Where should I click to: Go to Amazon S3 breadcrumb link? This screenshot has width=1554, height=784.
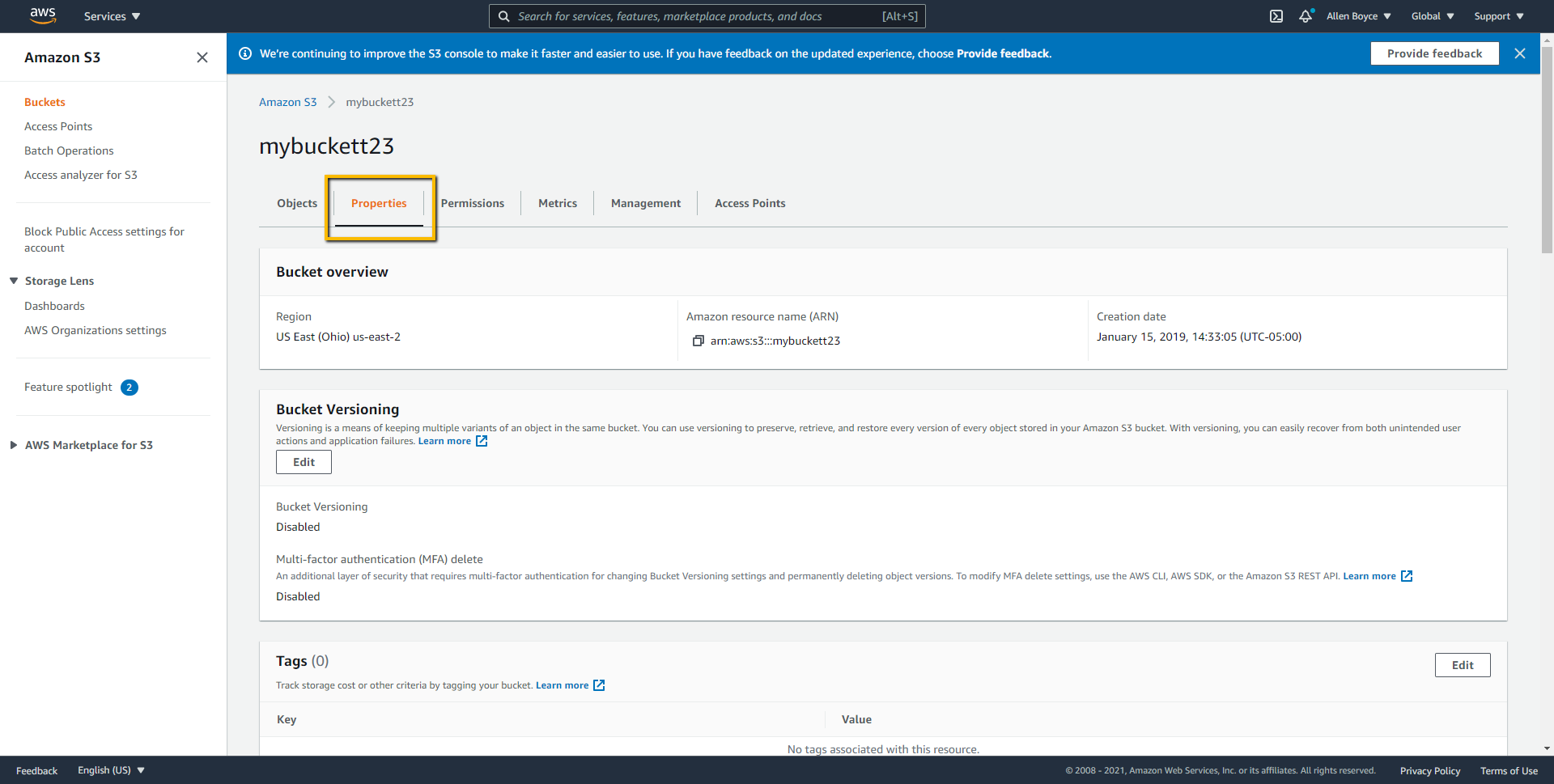pyautogui.click(x=288, y=102)
